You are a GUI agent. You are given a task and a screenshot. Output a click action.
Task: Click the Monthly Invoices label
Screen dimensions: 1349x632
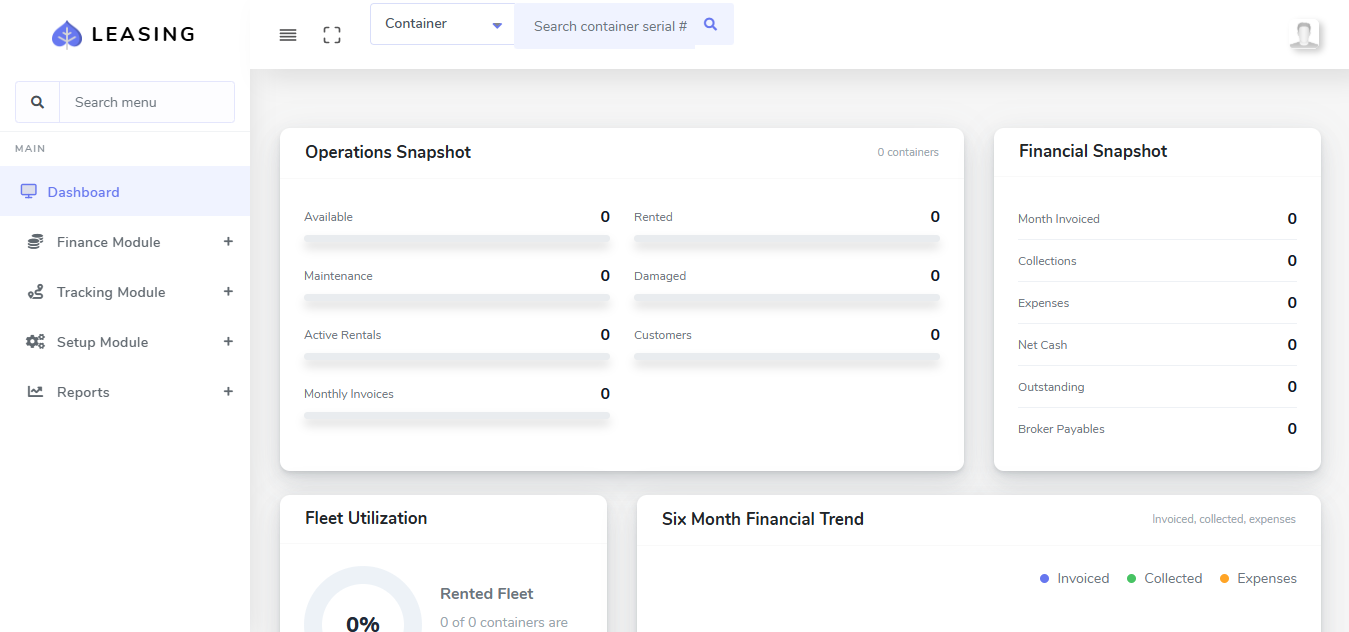click(x=349, y=394)
